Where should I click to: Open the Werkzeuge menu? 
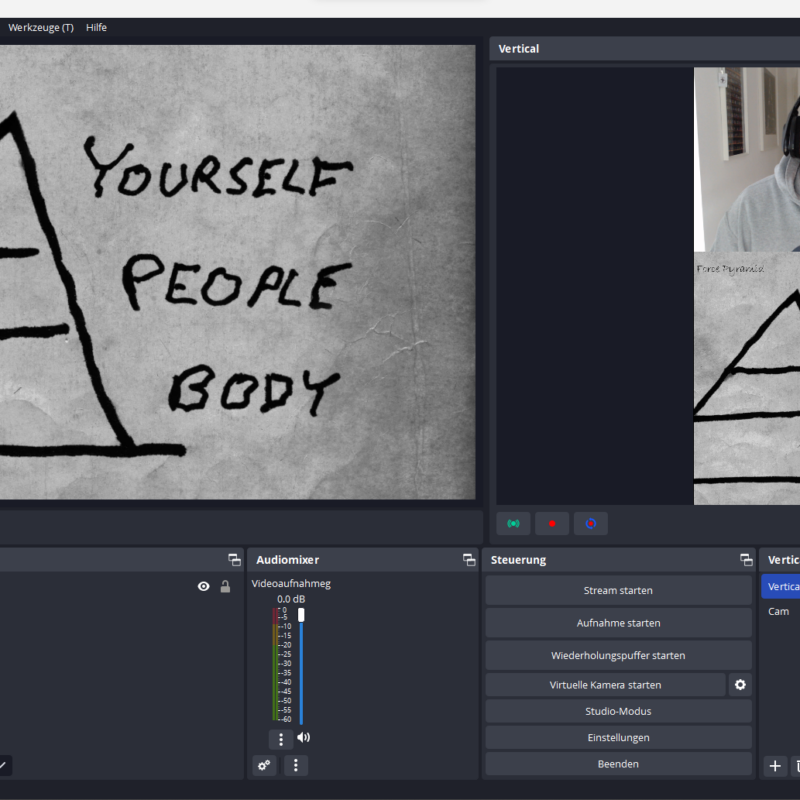[41, 28]
